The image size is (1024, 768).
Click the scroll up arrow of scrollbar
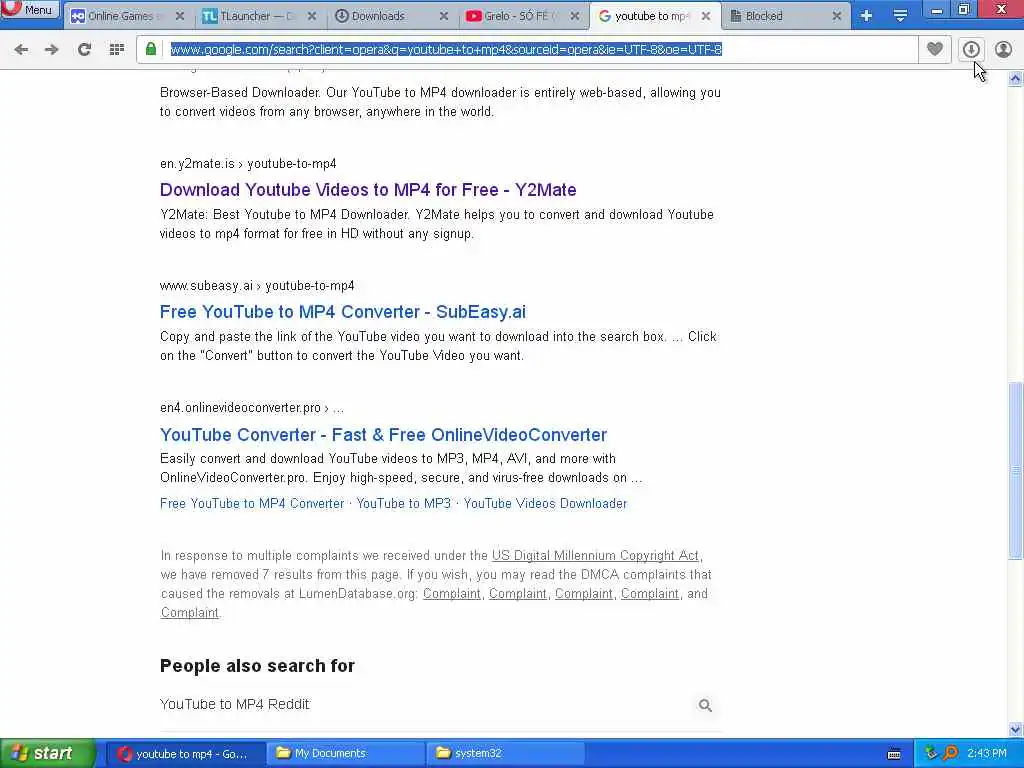pyautogui.click(x=1015, y=78)
